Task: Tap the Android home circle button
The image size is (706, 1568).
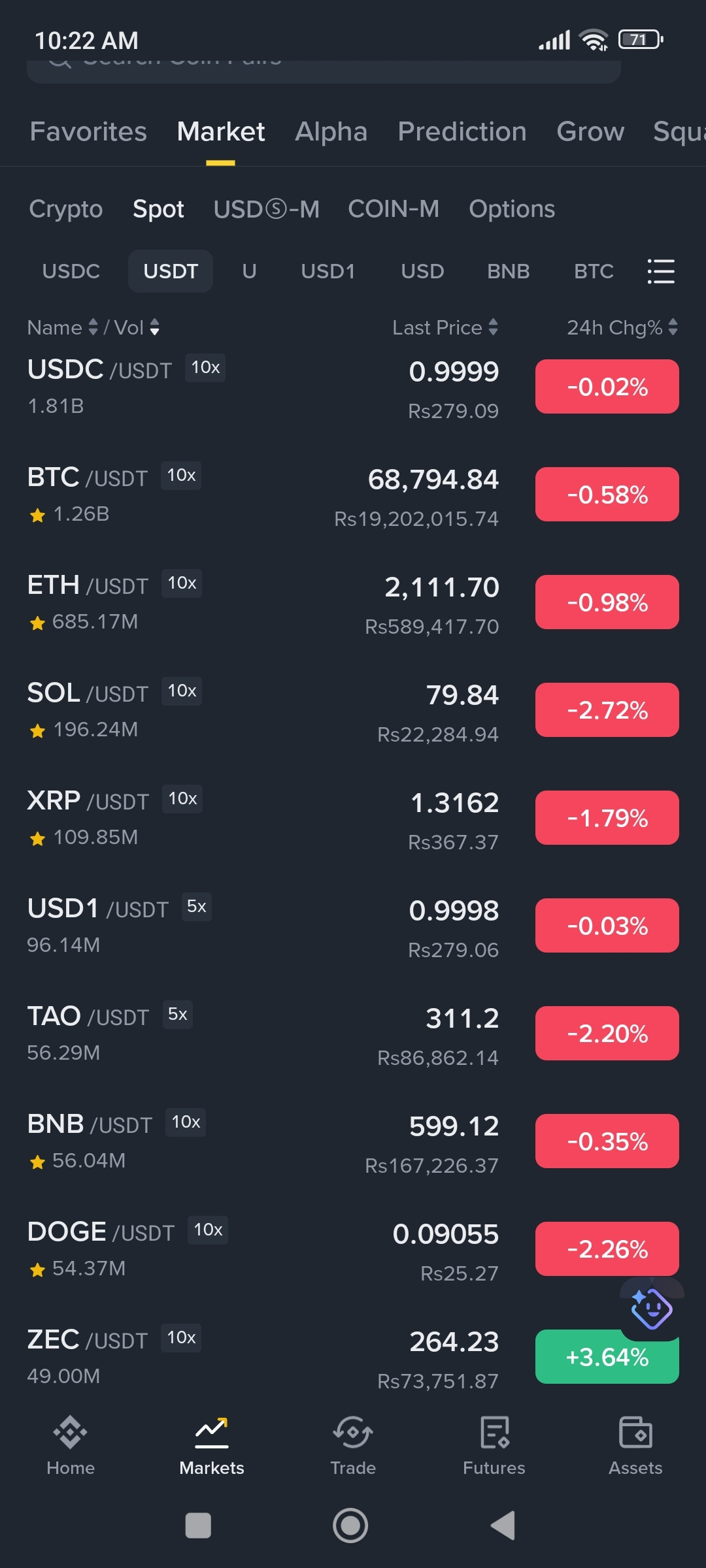Action: tap(350, 1526)
